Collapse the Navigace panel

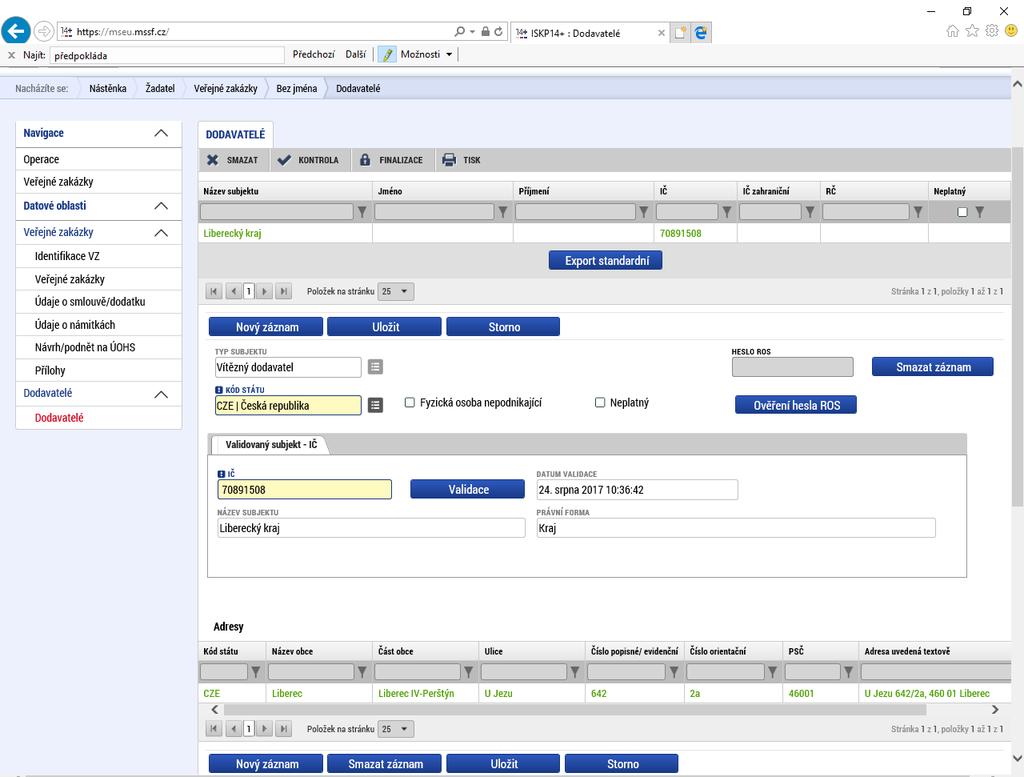161,133
